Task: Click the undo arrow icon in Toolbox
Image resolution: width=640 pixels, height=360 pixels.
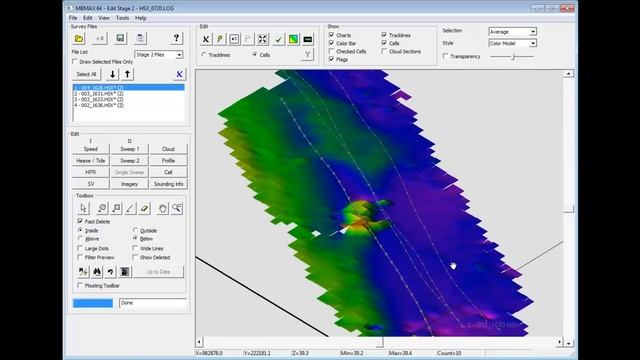Action: tap(111, 272)
